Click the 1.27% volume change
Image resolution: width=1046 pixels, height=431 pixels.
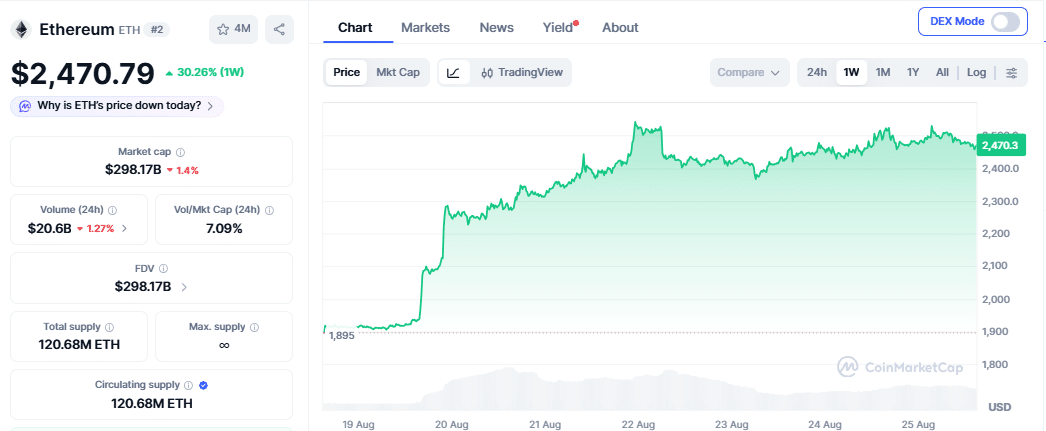tap(95, 228)
